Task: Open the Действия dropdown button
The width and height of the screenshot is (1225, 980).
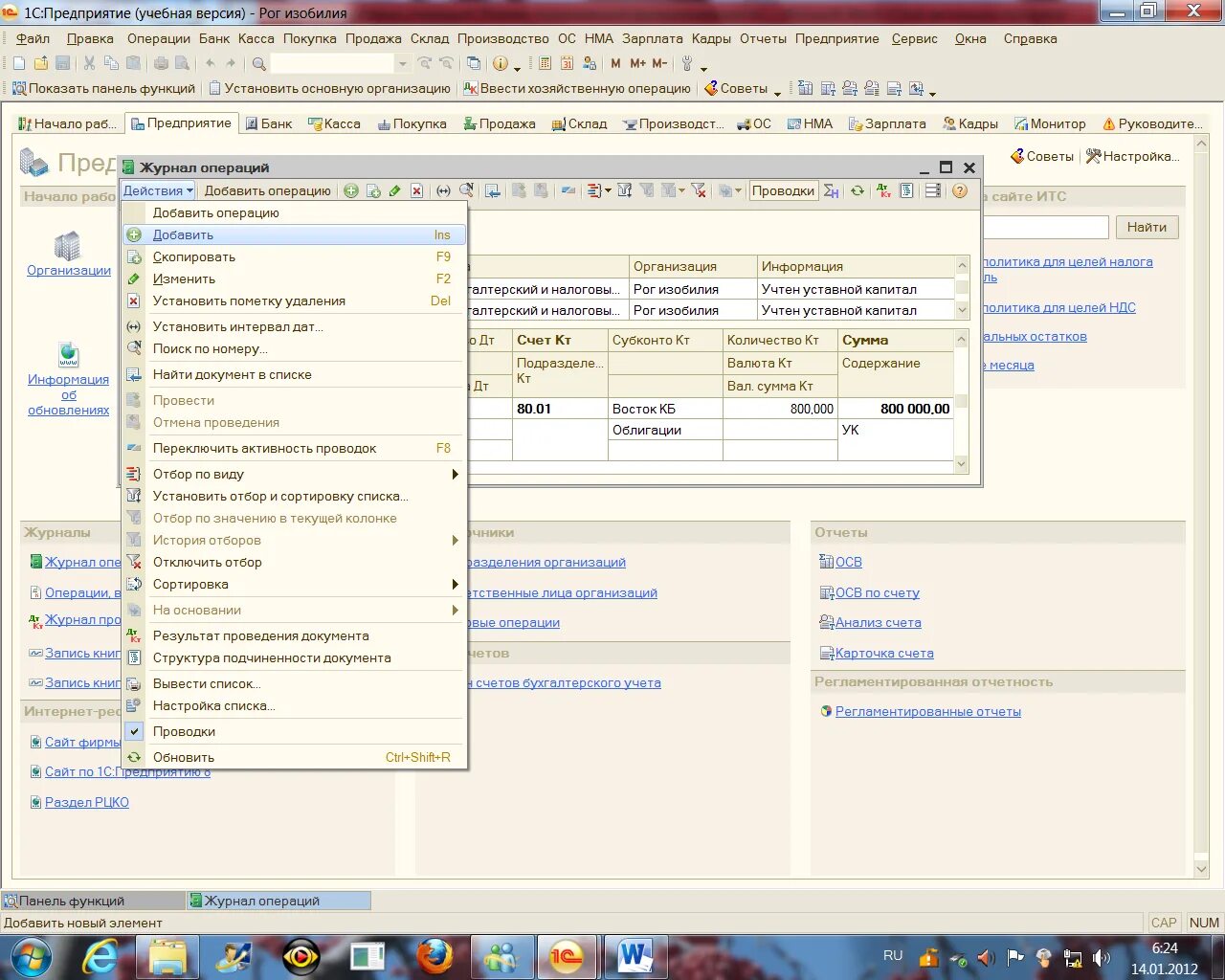Action: 158,190
